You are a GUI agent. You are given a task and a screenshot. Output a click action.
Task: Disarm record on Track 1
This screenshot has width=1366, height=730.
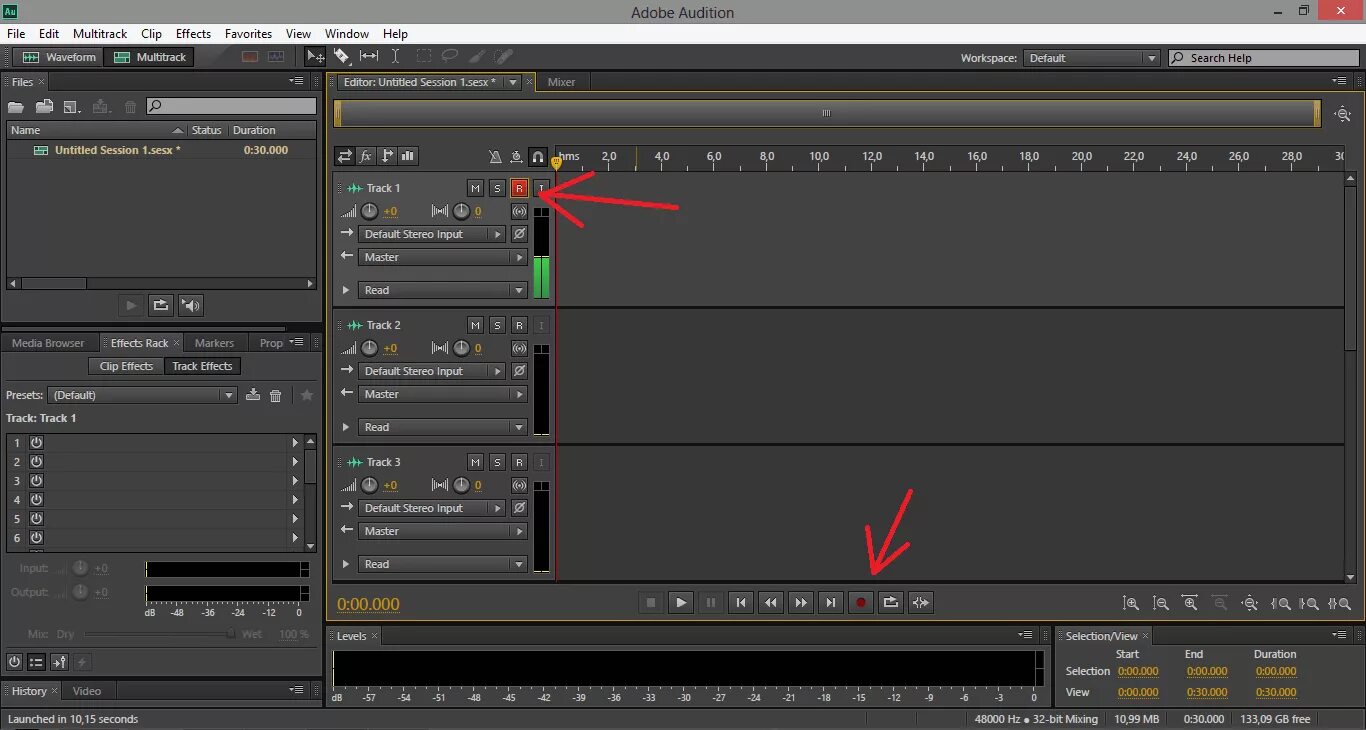click(x=519, y=188)
